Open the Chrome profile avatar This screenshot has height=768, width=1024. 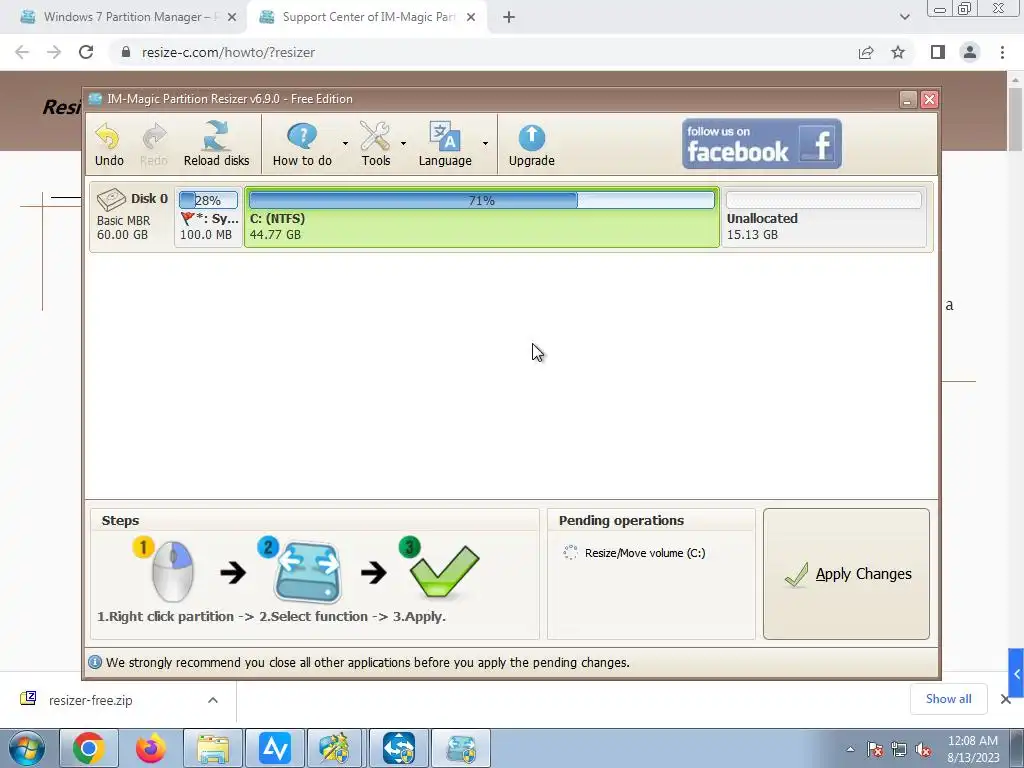point(970,52)
